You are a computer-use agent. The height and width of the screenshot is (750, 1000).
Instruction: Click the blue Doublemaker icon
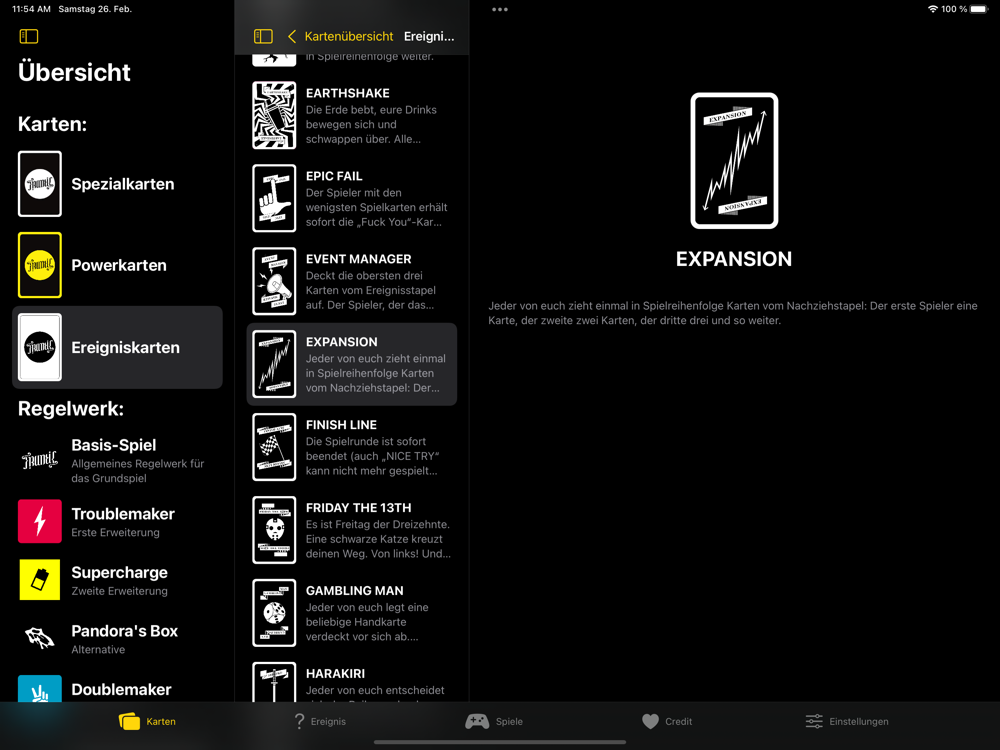[40, 689]
